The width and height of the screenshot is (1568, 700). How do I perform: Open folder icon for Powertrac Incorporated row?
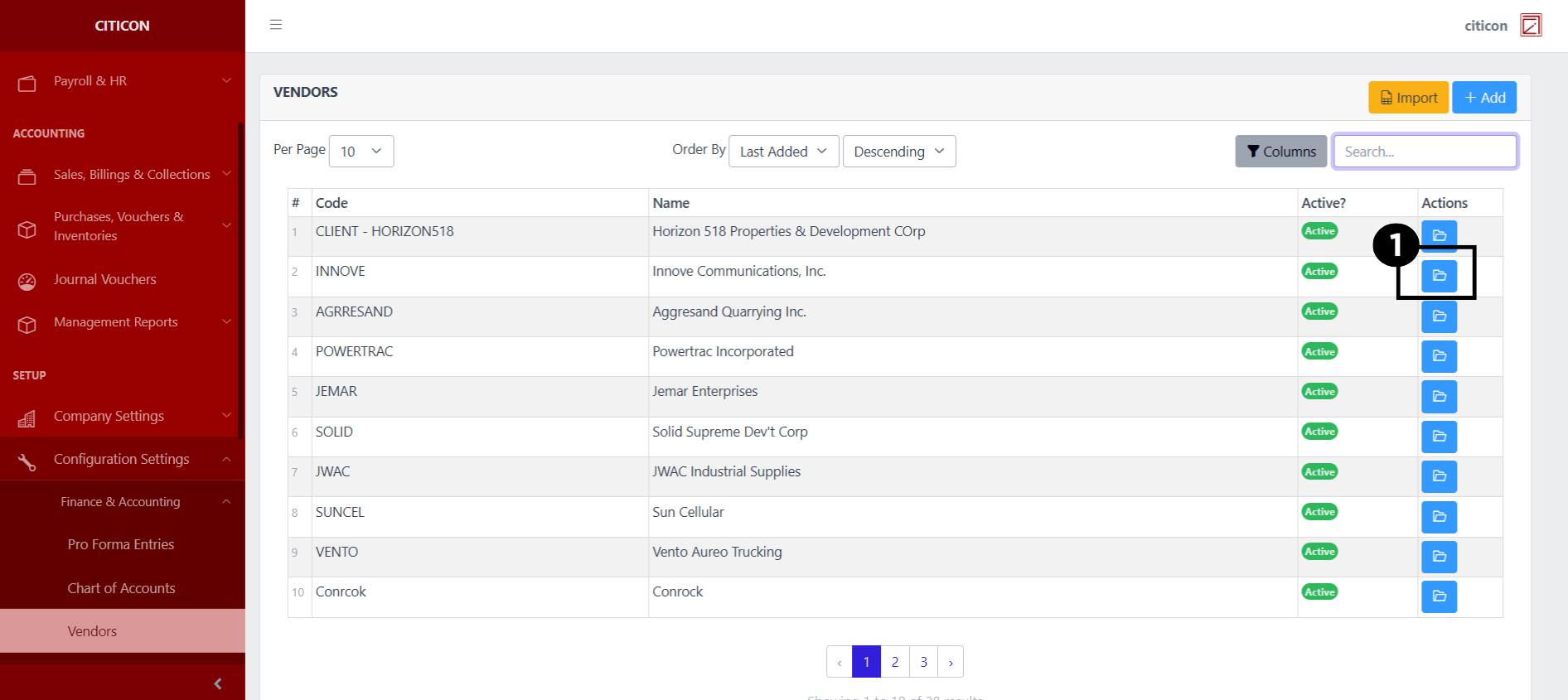(x=1439, y=356)
